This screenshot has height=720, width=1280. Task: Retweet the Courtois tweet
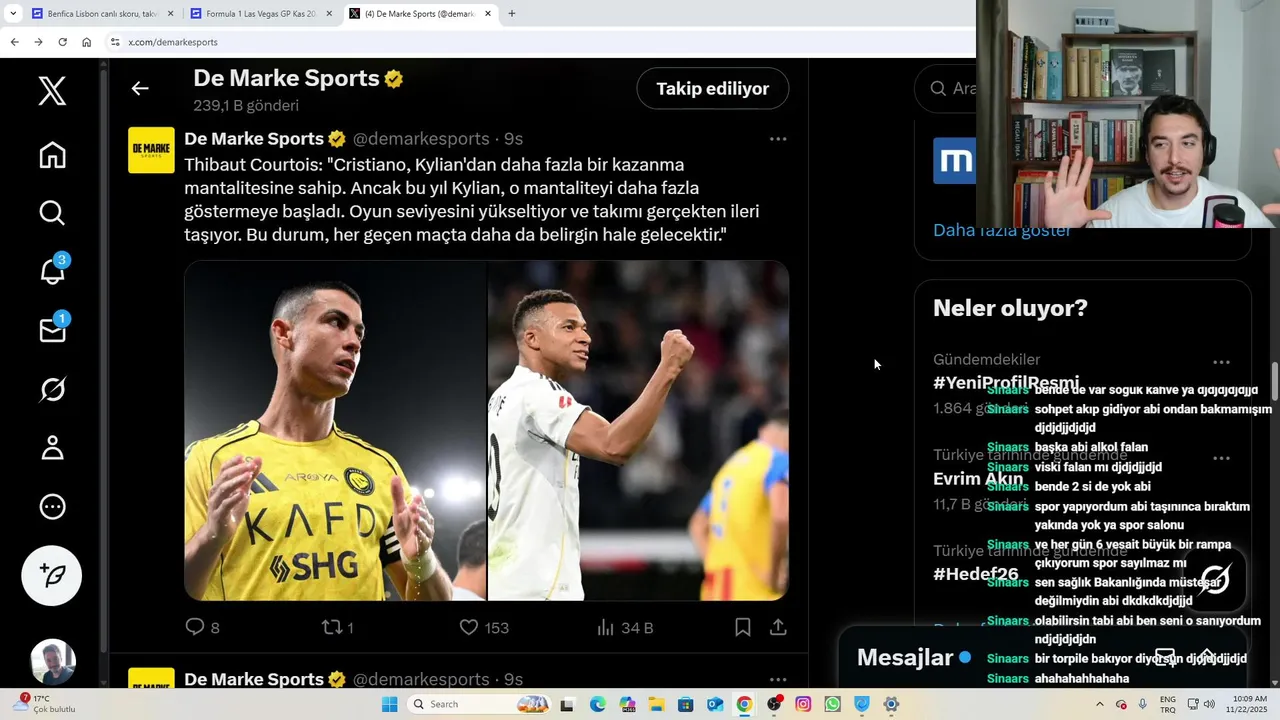(x=337, y=627)
